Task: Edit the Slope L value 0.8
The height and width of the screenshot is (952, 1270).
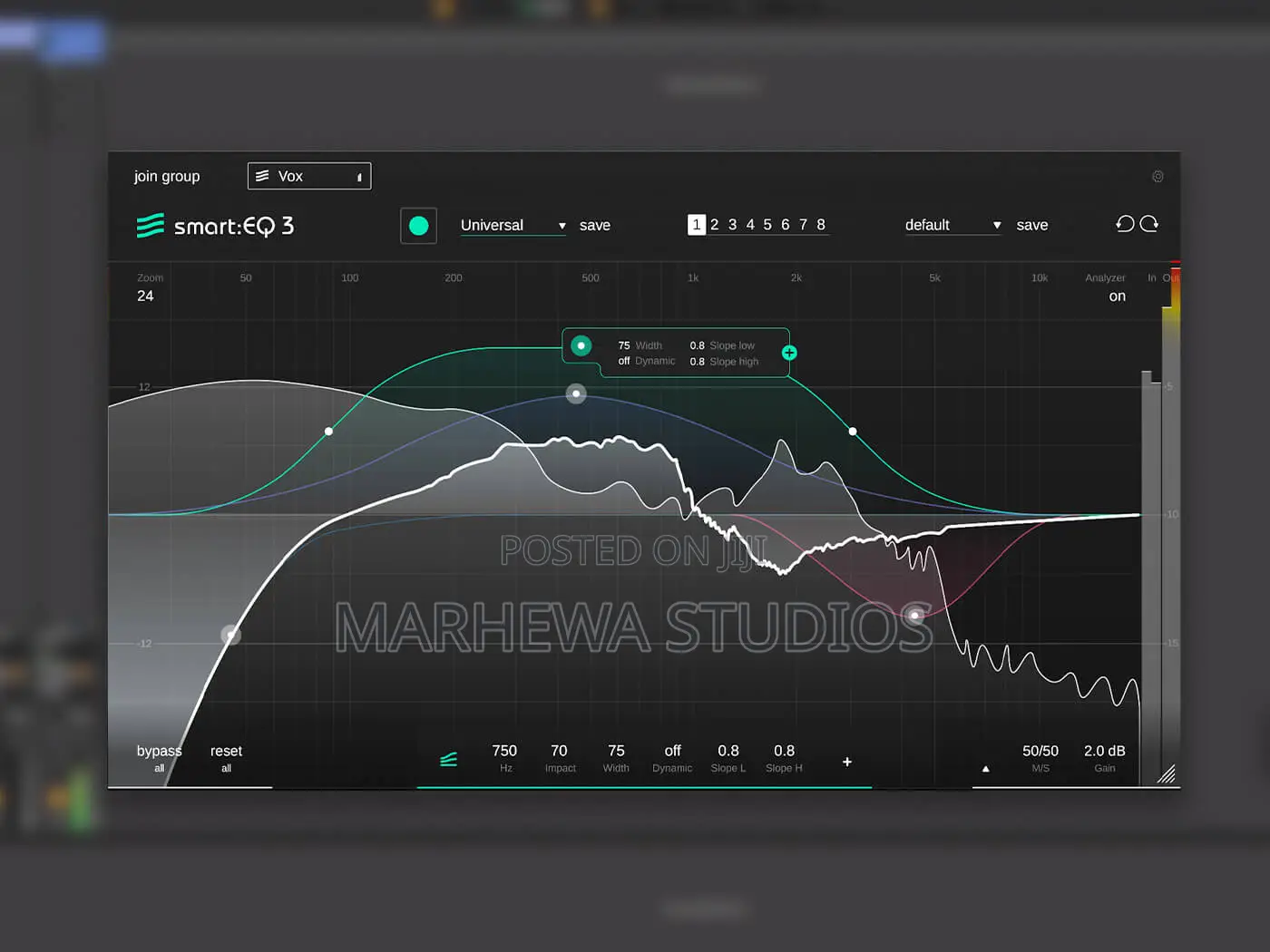Action: tap(728, 751)
